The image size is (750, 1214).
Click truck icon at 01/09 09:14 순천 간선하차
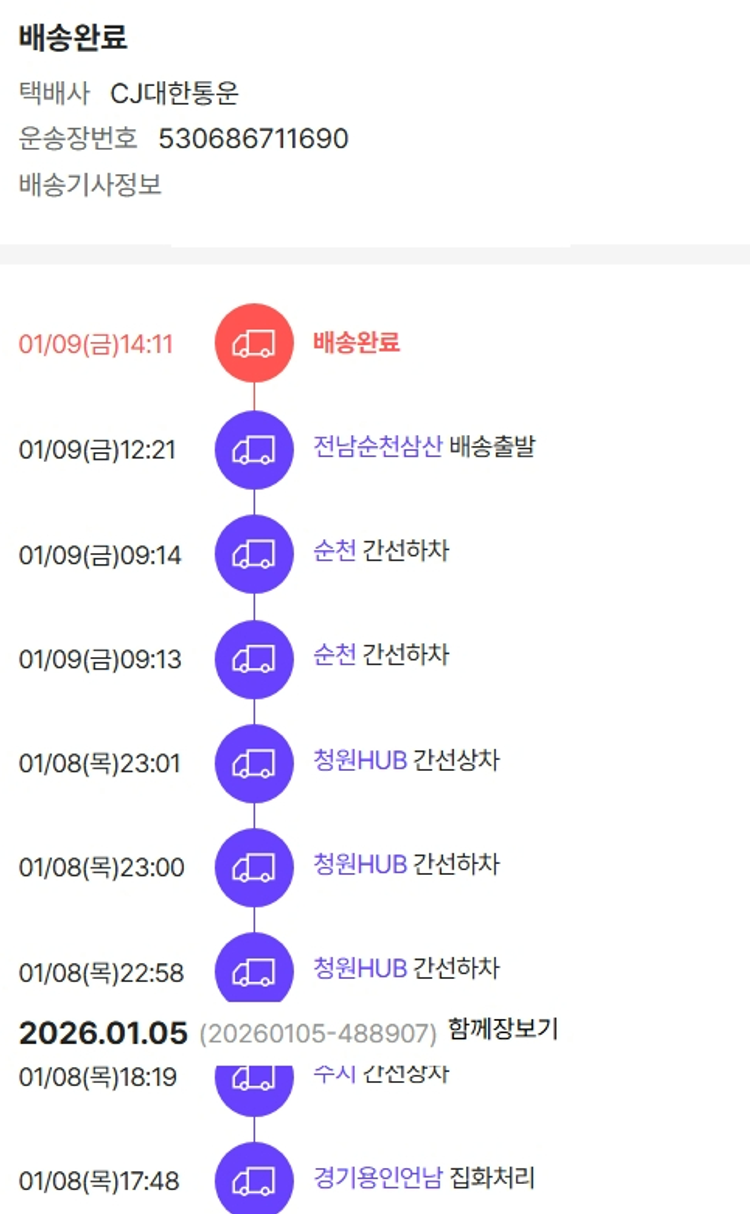[254, 554]
